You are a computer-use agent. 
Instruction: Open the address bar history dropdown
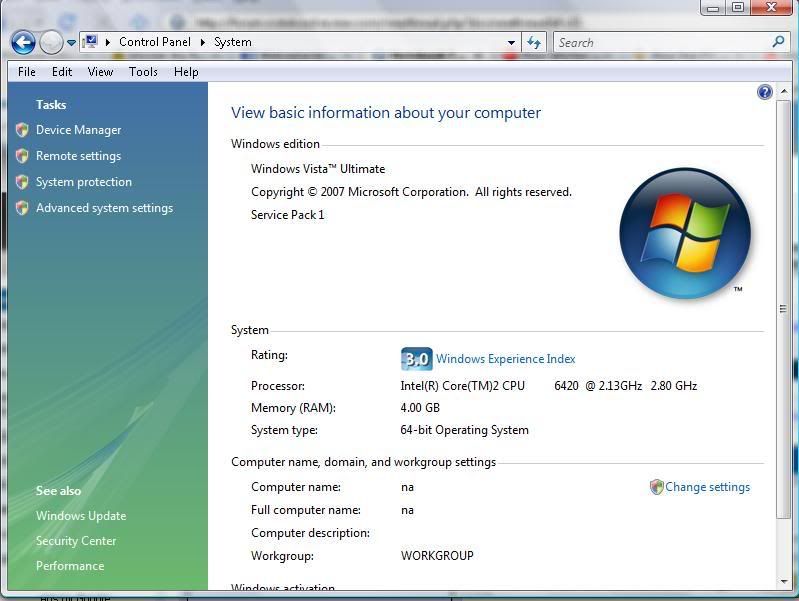pos(511,43)
